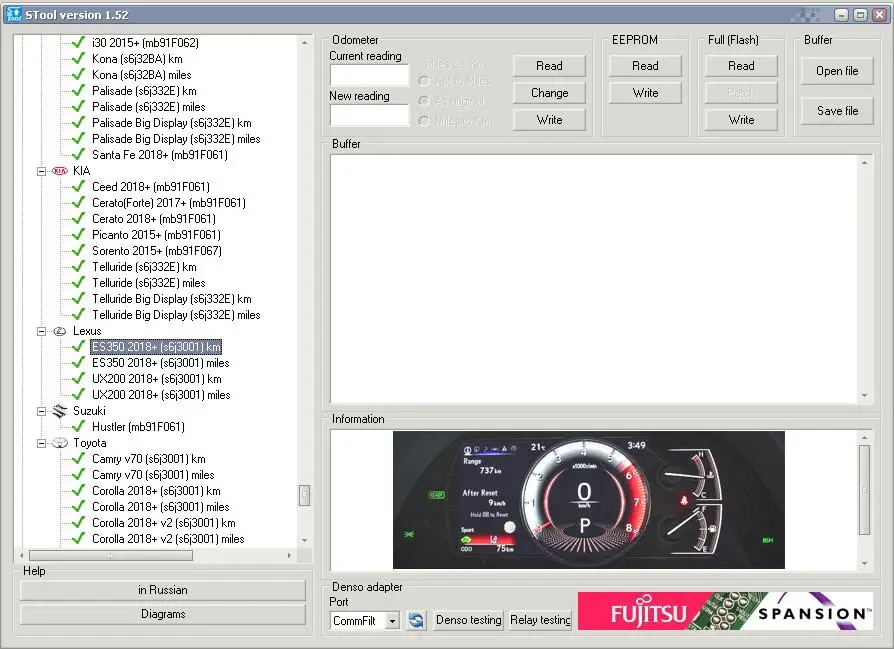Click the vehicle tree horizontal scrollbar thumb
Image resolution: width=894 pixels, height=649 pixels.
111,555
